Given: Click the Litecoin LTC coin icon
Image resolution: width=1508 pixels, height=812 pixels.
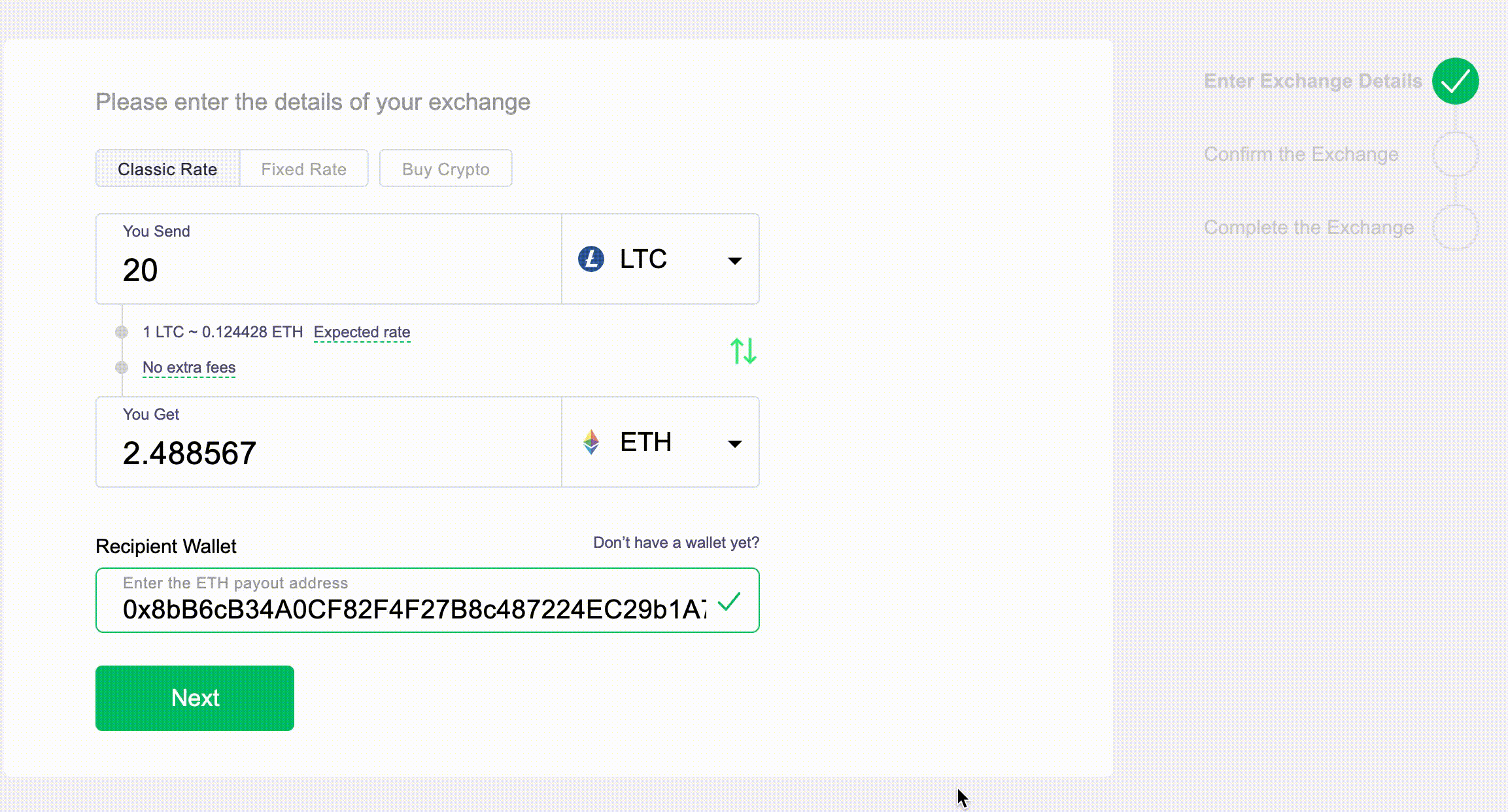Looking at the screenshot, I should tap(591, 259).
